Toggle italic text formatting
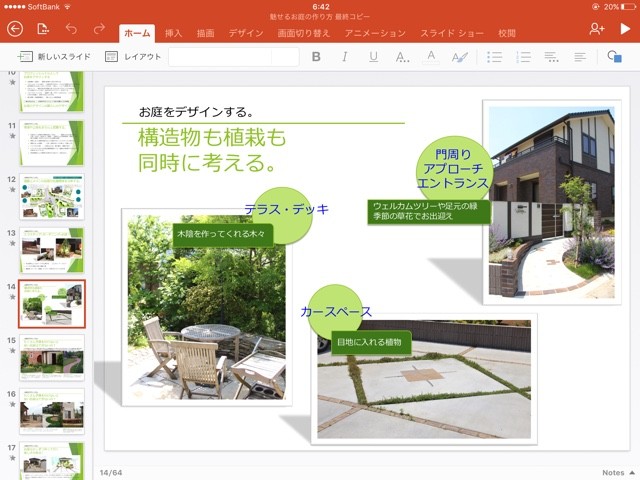The height and width of the screenshot is (480, 640). click(x=345, y=57)
